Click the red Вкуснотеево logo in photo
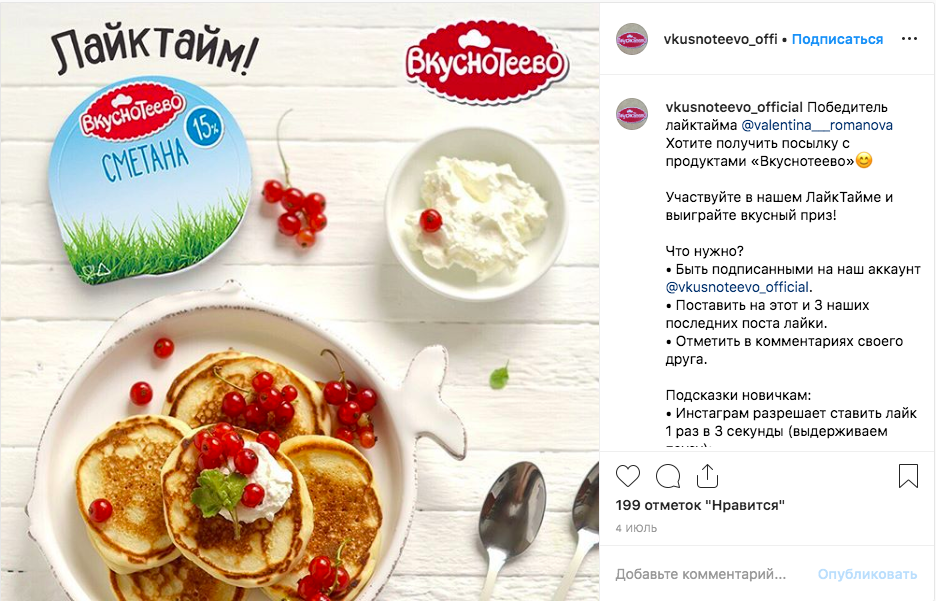Viewport: 936px width, 601px height. click(x=486, y=62)
